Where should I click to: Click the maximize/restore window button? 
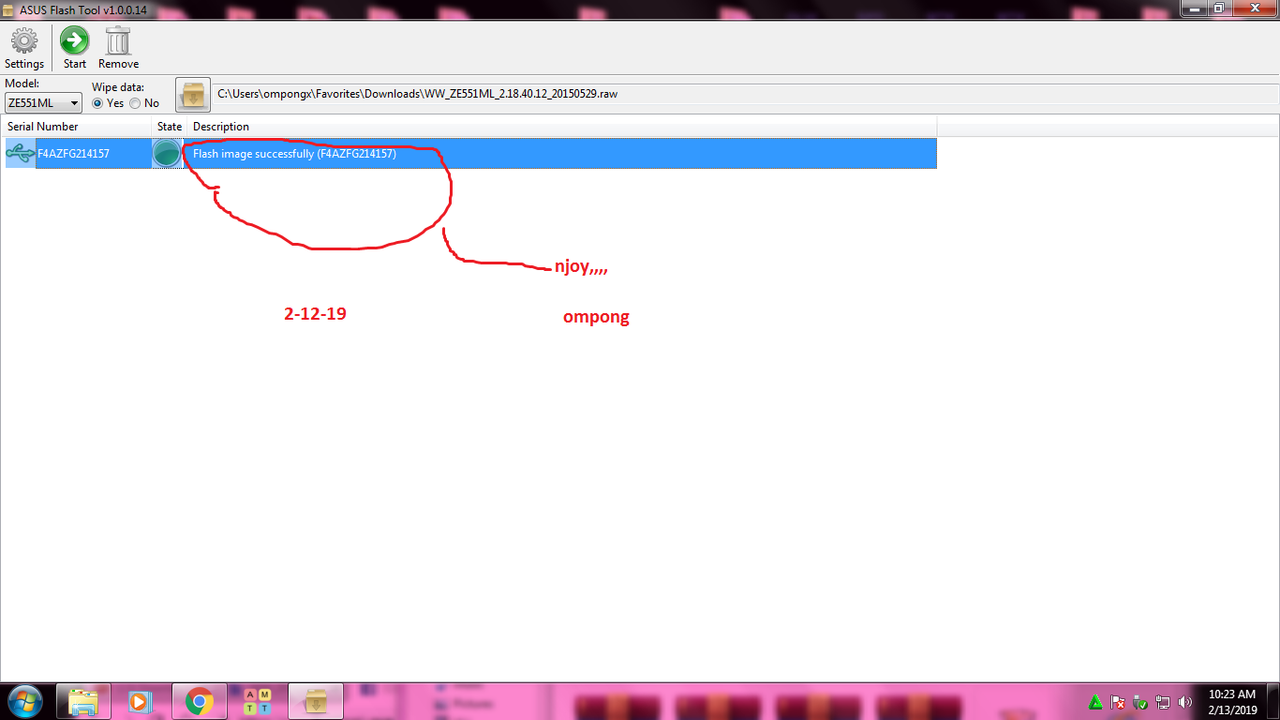1220,8
